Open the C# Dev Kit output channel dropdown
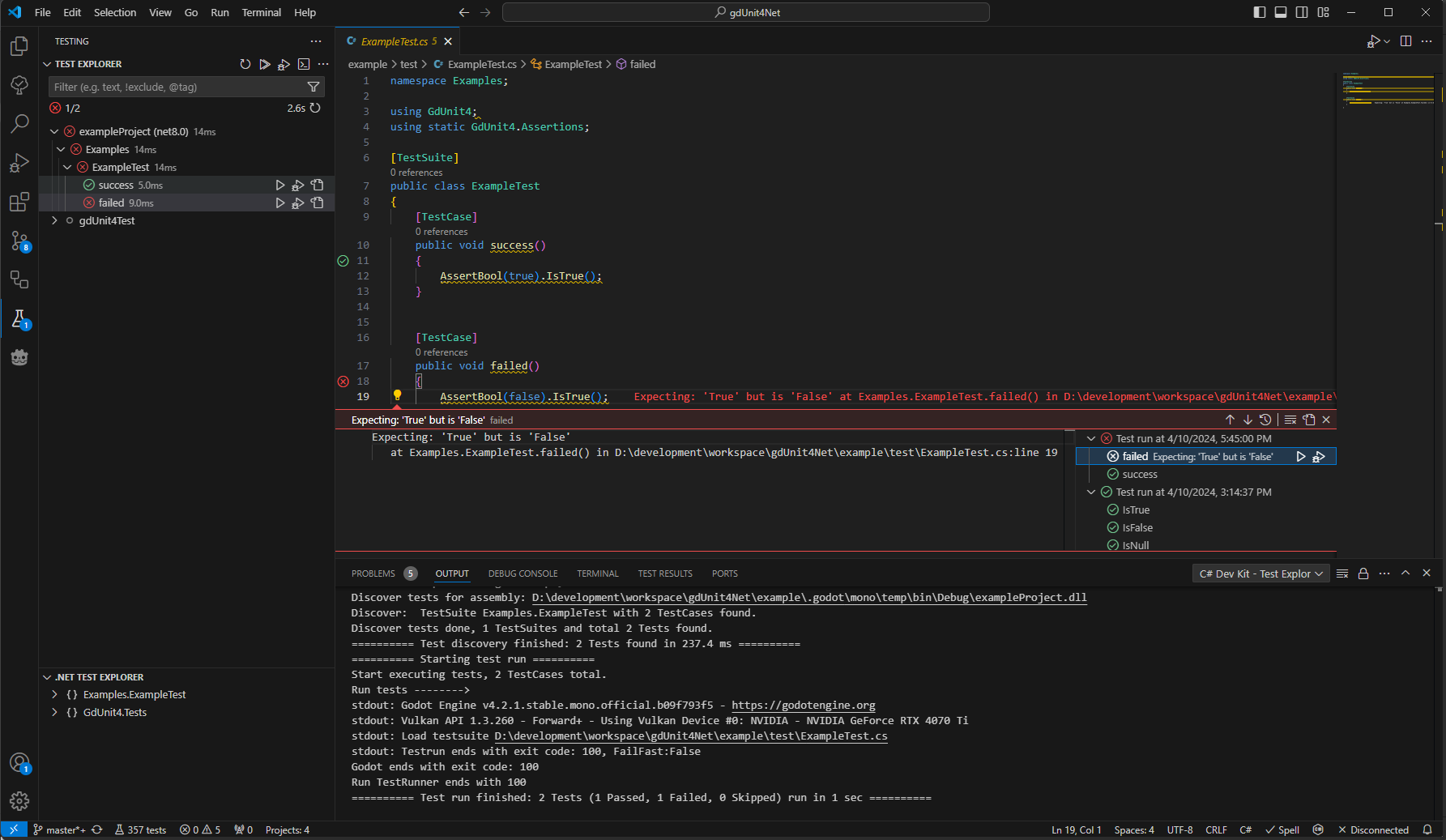The width and height of the screenshot is (1446, 840). point(1260,574)
